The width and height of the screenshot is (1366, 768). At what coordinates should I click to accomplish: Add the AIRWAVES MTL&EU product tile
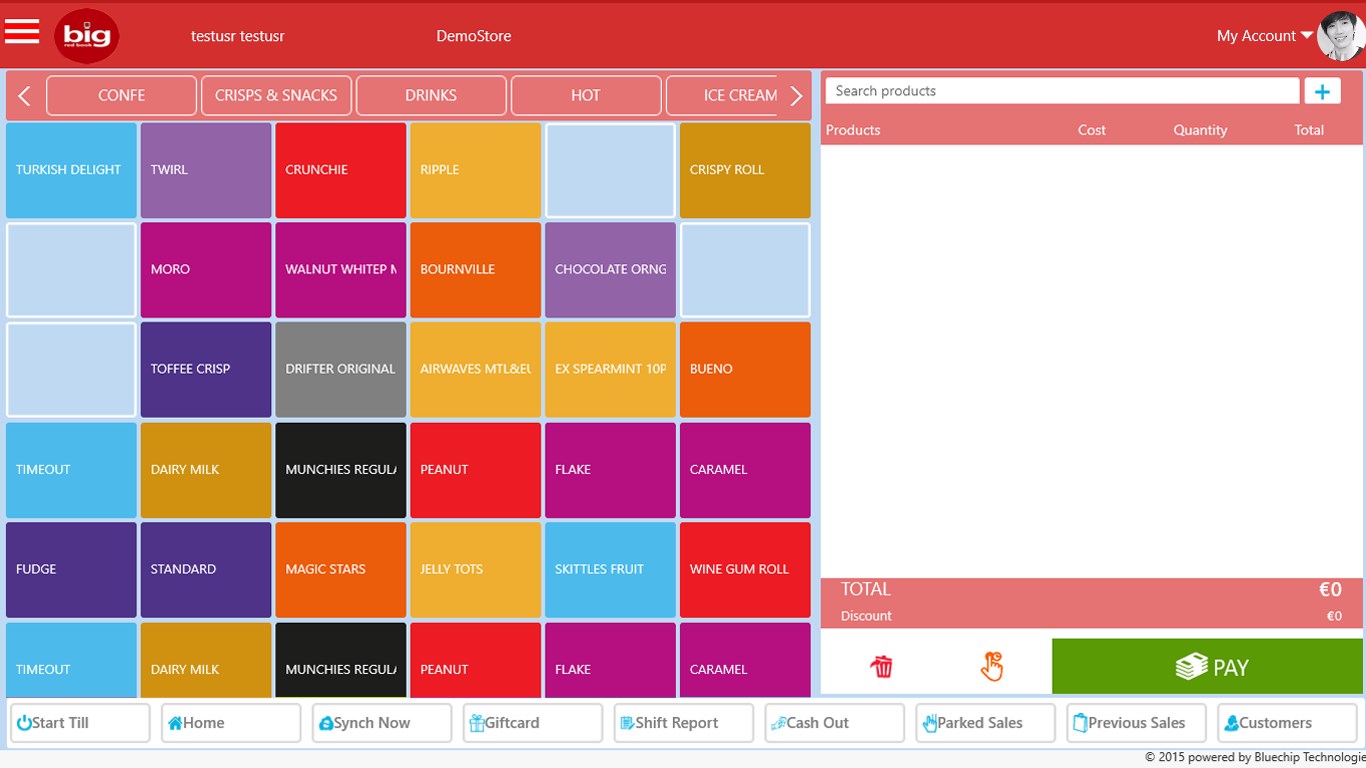pos(476,369)
